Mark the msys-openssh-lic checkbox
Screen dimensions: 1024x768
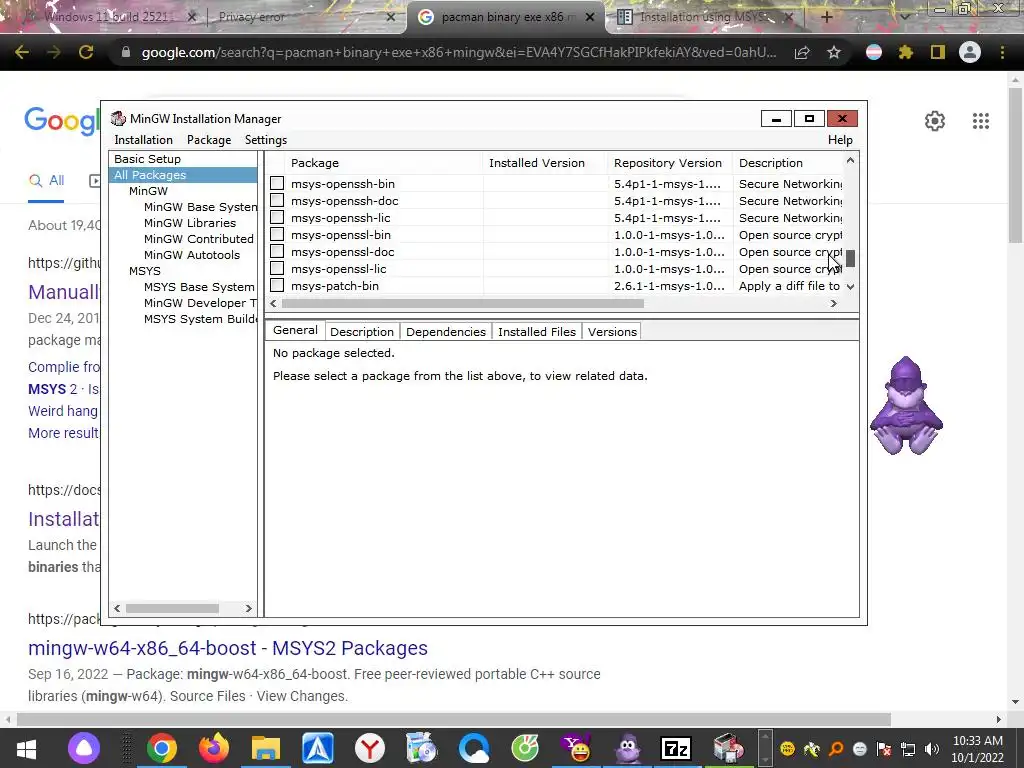click(277, 217)
